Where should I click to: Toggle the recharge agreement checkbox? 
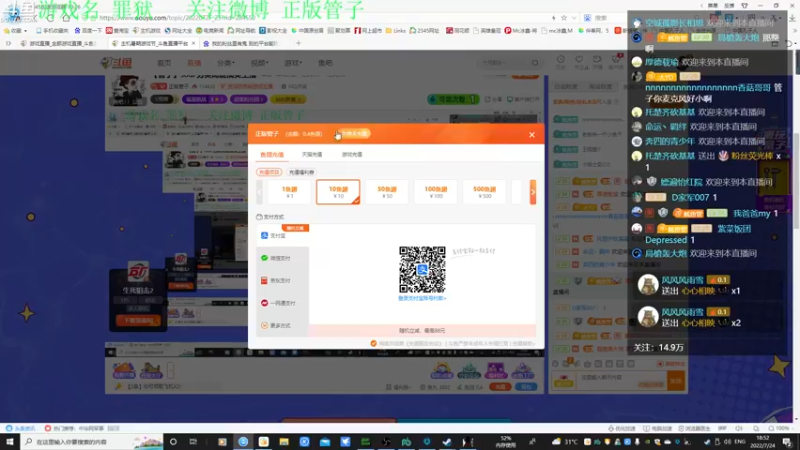(x=373, y=343)
